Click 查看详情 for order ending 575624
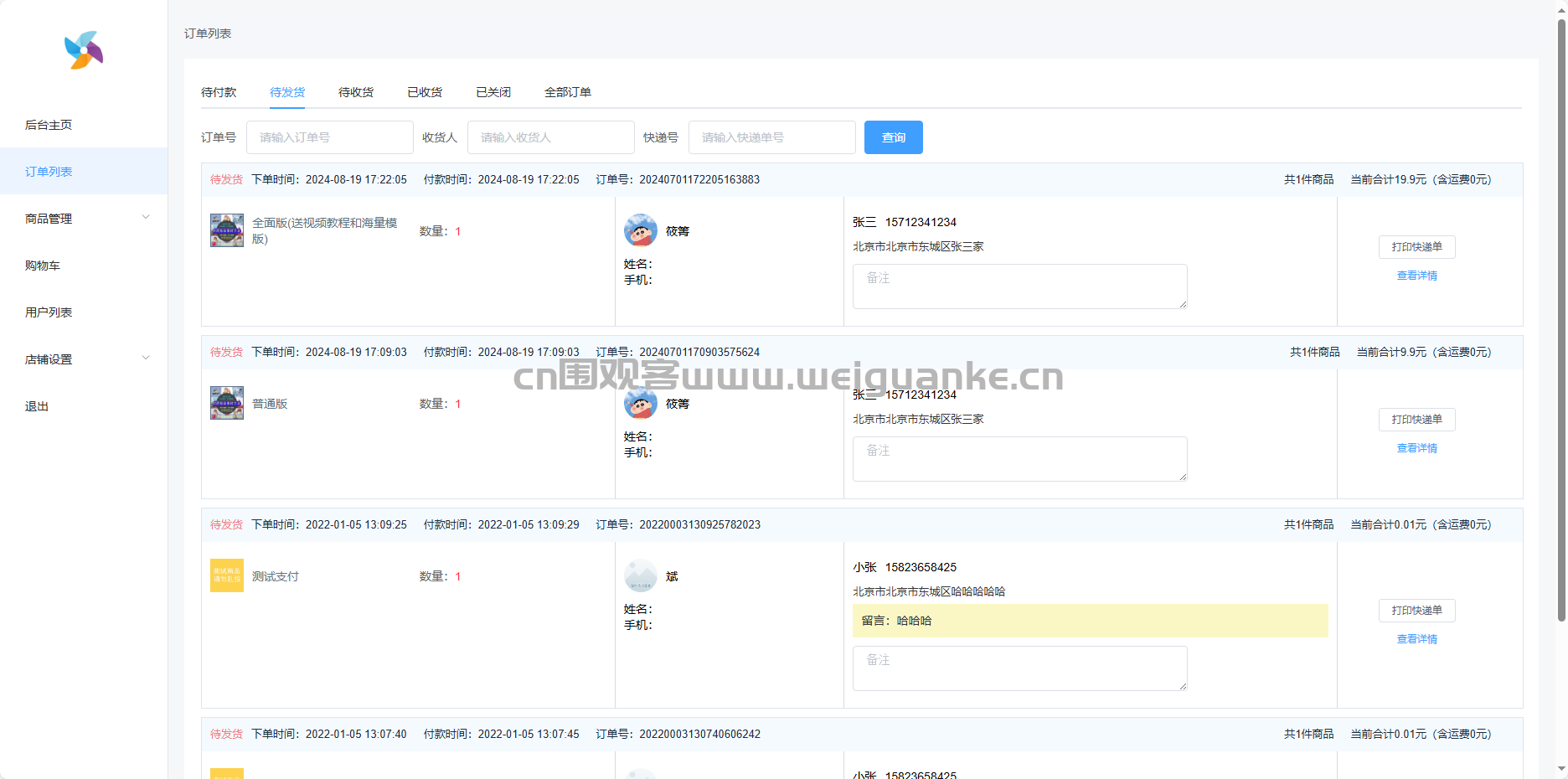The width and height of the screenshot is (1568, 779). [x=1417, y=448]
